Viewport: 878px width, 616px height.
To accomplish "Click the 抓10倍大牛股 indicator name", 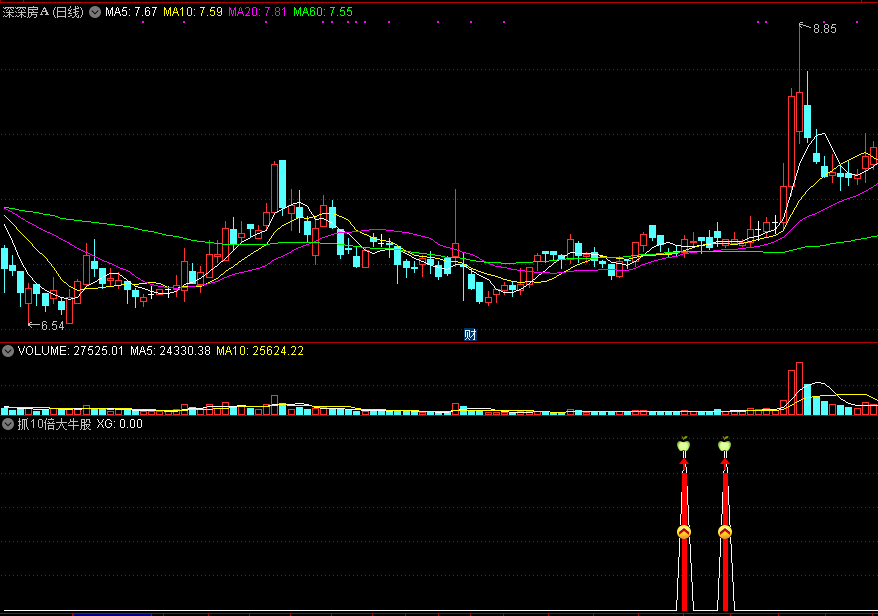I will point(54,424).
